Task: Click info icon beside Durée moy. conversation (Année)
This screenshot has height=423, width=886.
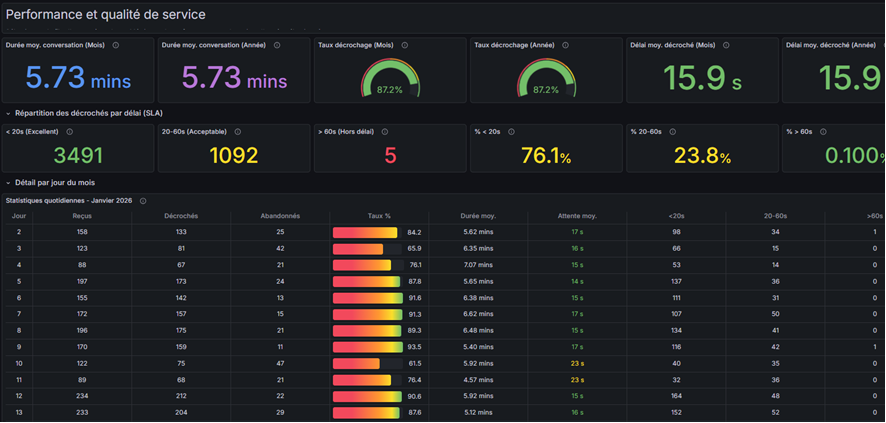Action: [277, 45]
